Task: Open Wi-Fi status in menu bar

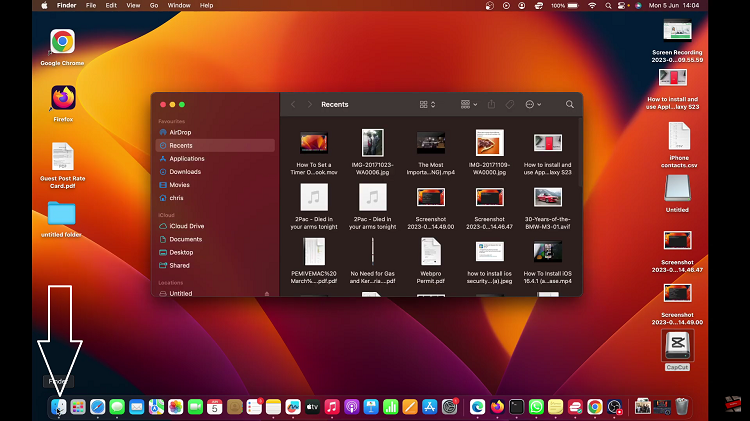Action: pyautogui.click(x=592, y=5)
